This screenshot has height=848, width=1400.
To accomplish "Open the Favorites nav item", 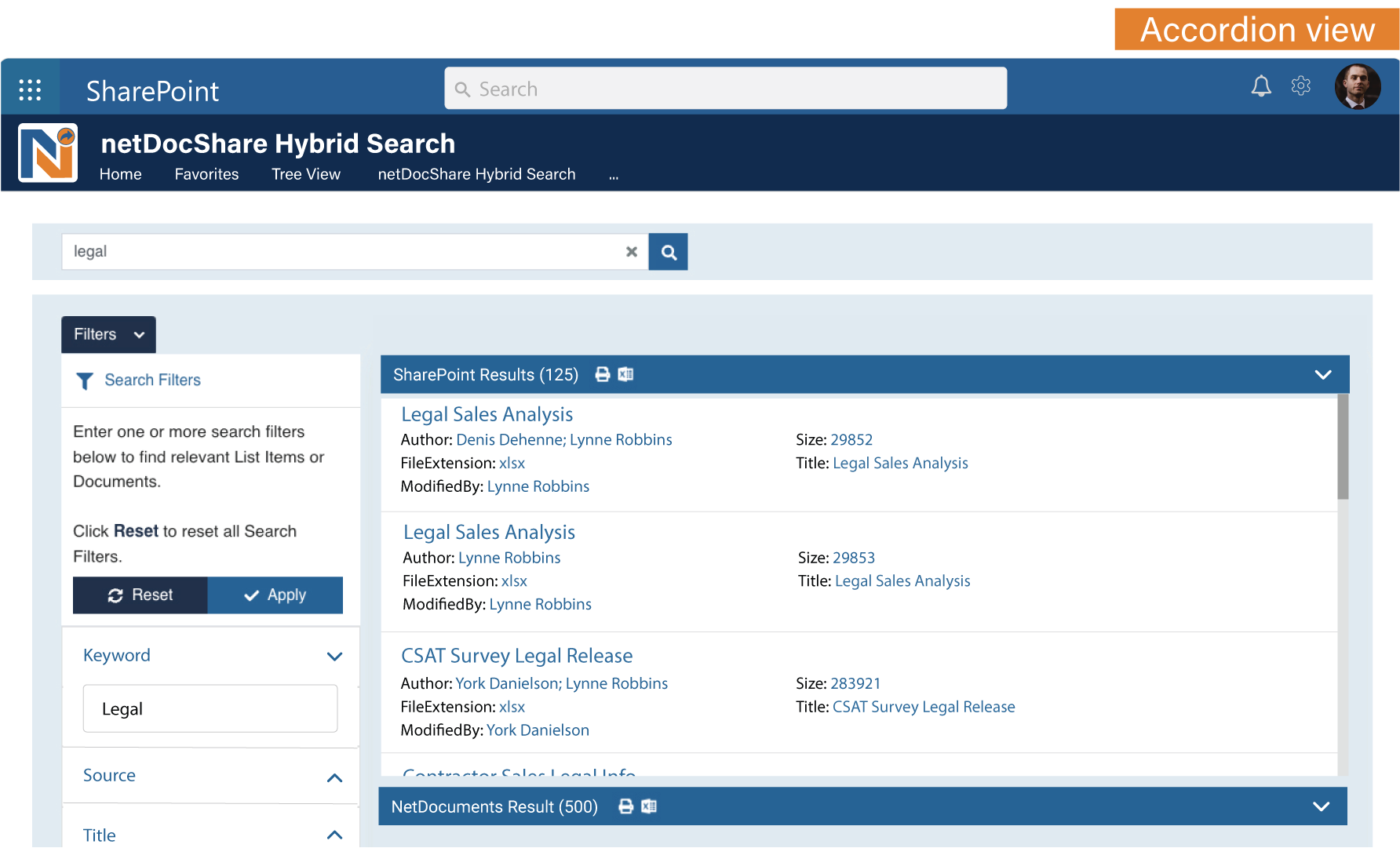I will tap(207, 174).
